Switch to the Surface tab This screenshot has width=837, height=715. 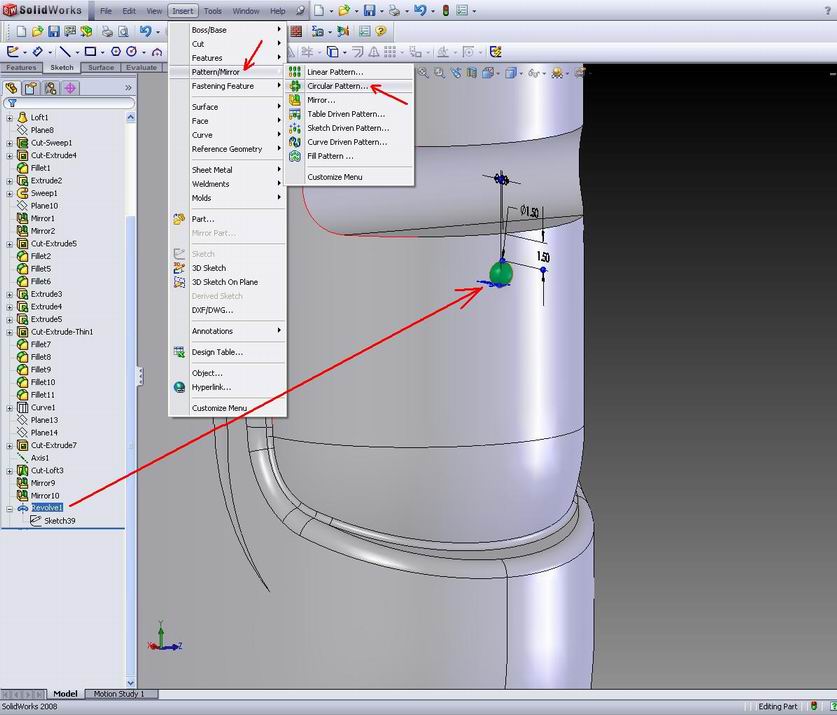pos(100,67)
